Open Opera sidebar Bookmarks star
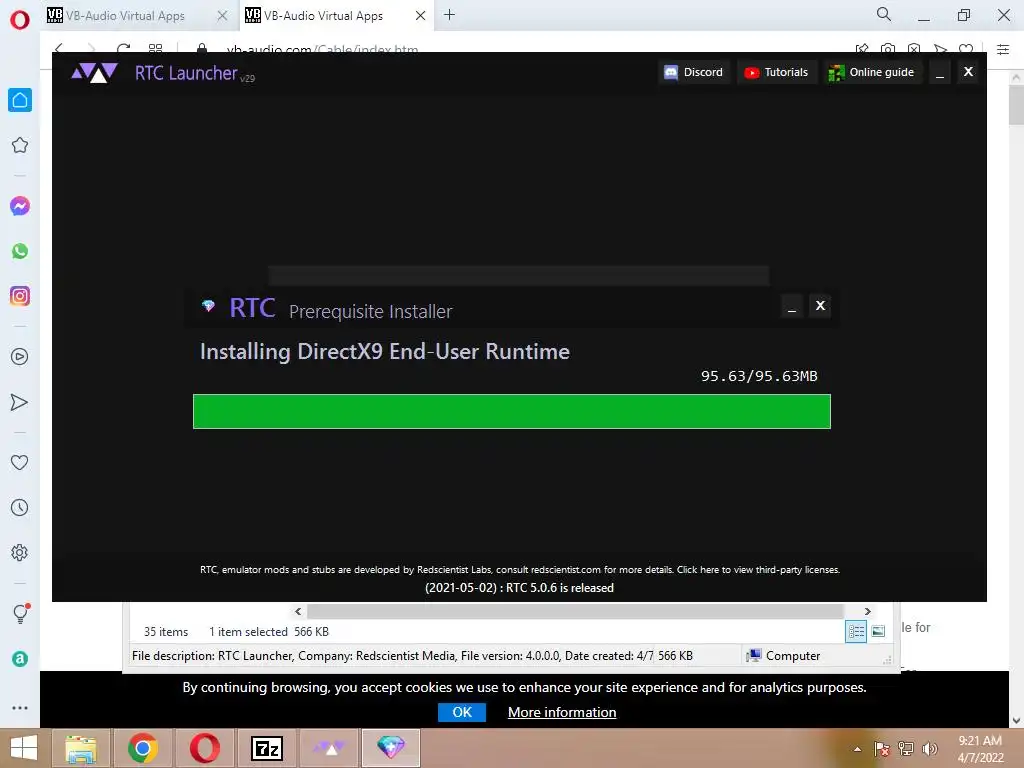Screen dimensions: 1024x768 (20, 145)
